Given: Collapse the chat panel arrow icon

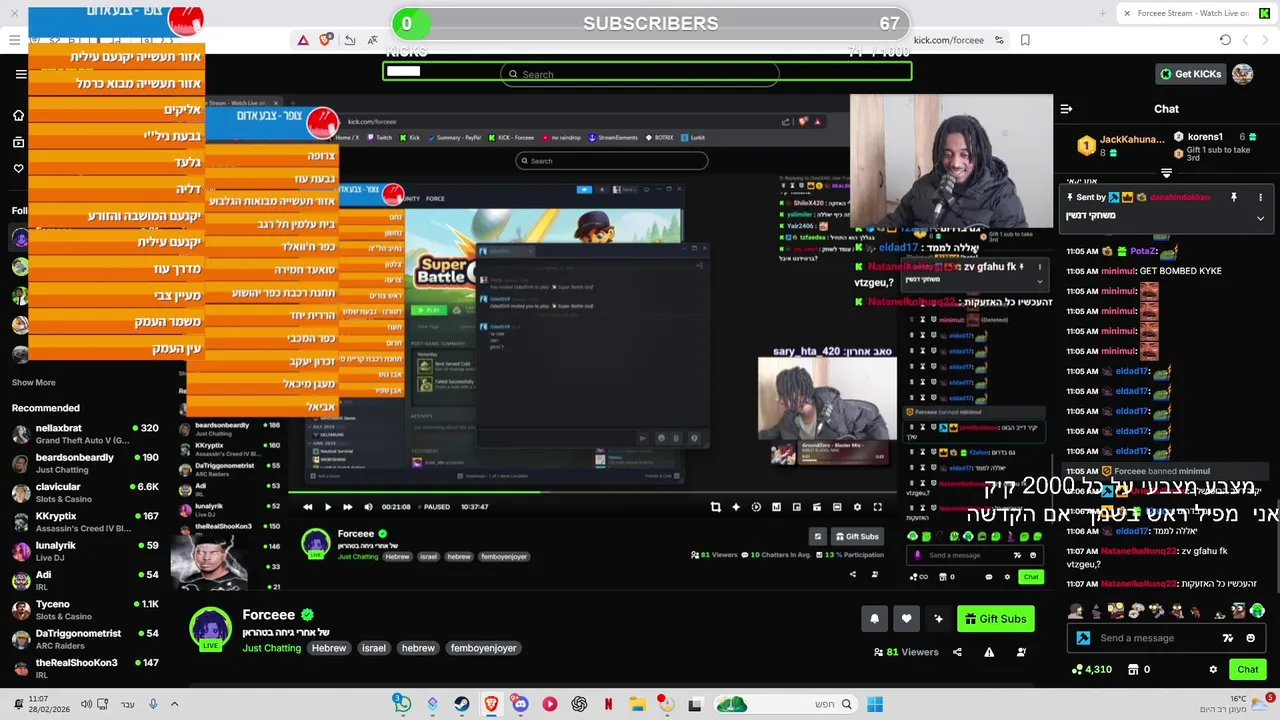Looking at the screenshot, I should (1066, 109).
